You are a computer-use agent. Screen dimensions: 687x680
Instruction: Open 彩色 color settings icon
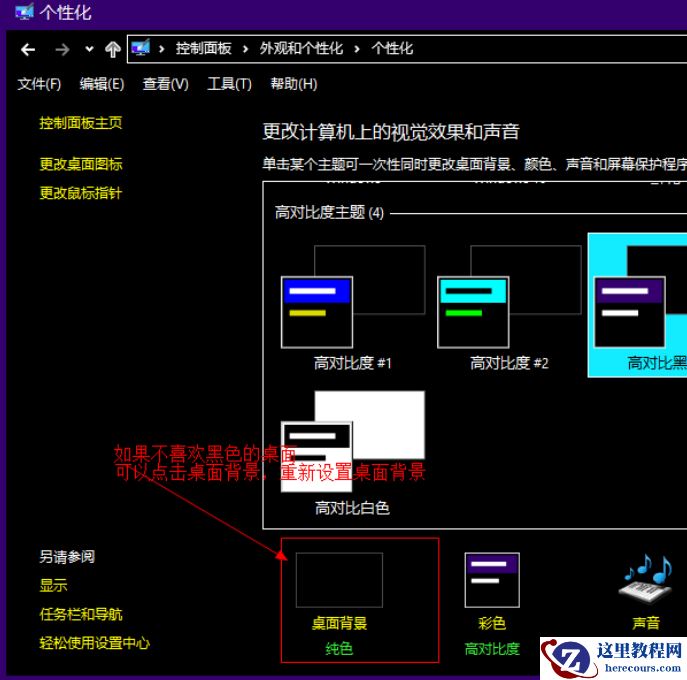click(x=492, y=580)
